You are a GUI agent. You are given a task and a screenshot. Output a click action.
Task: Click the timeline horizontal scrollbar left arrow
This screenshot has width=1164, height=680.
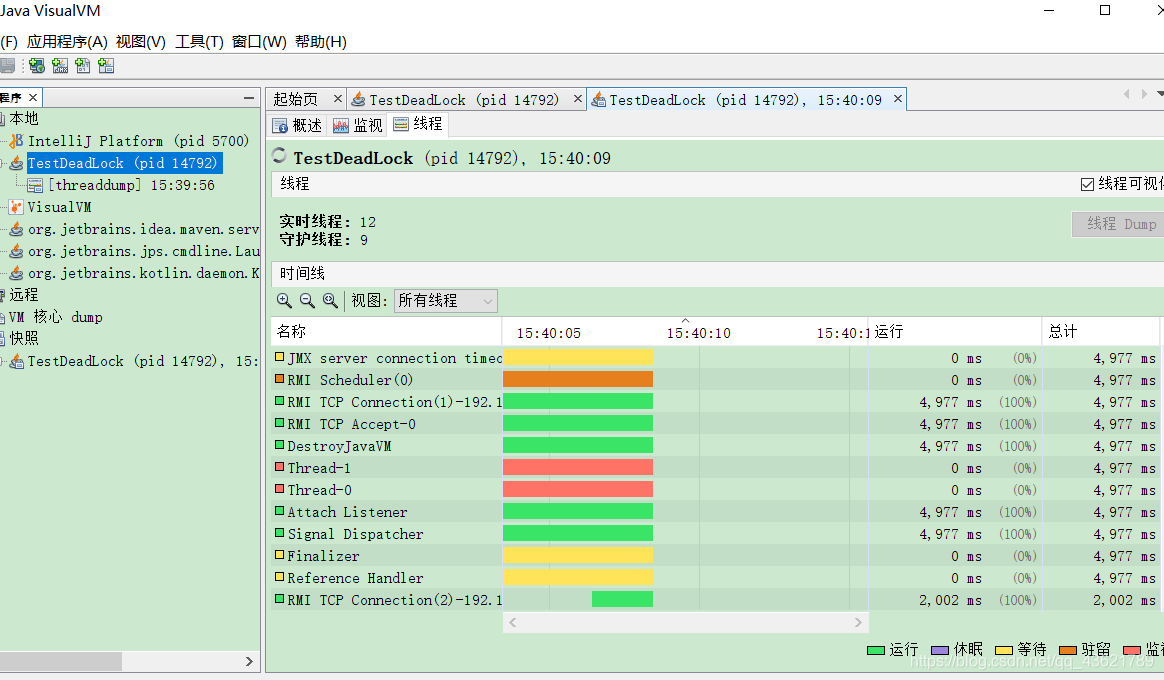513,622
